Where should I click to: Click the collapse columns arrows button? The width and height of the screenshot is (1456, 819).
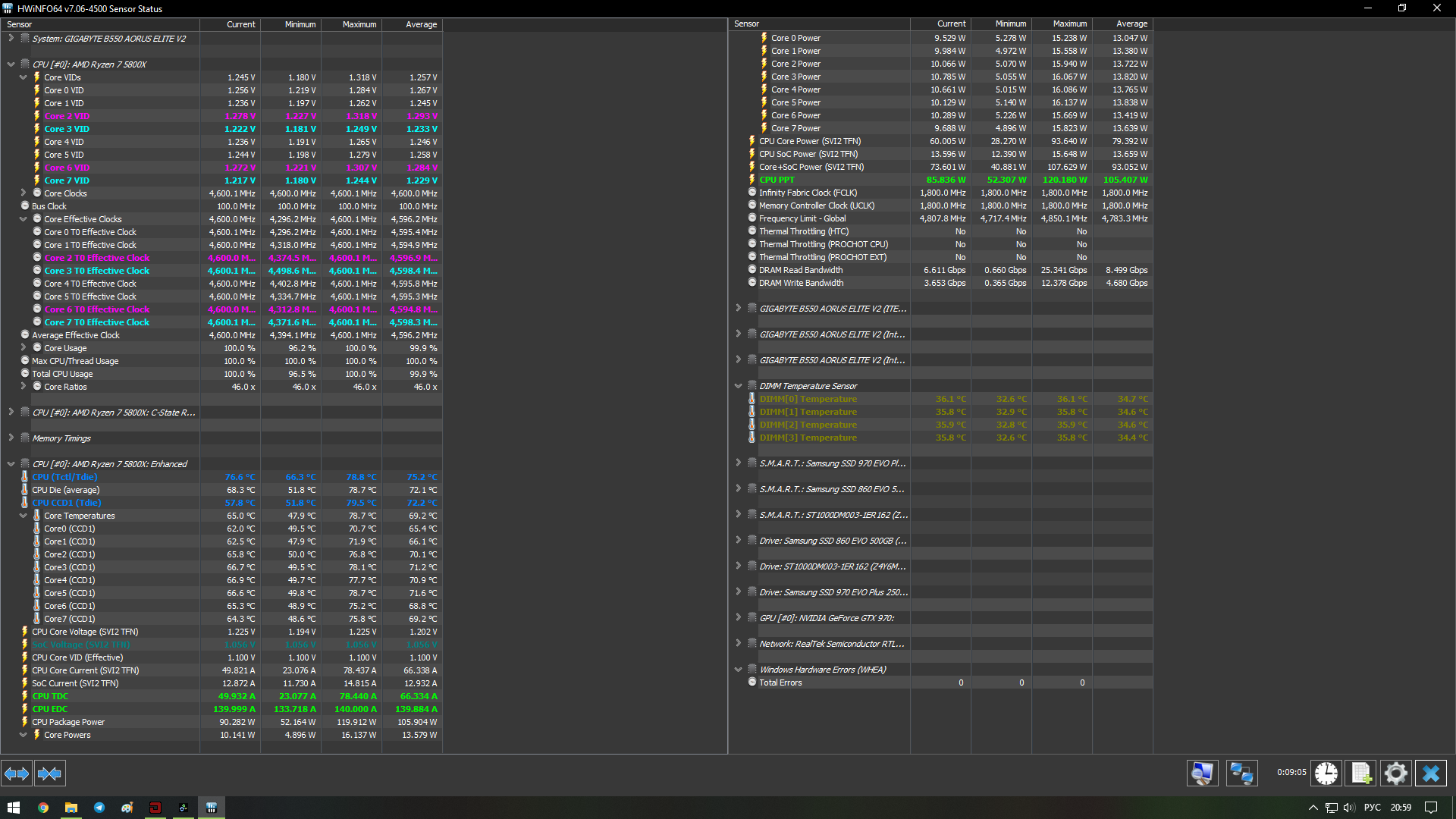click(50, 773)
